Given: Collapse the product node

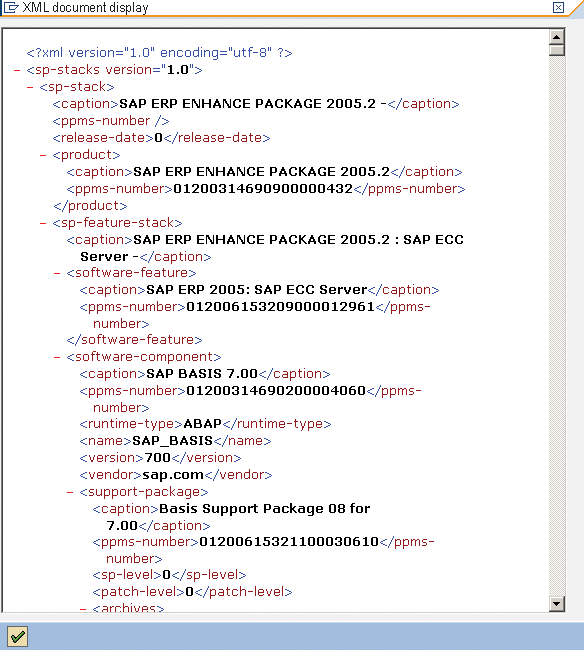Looking at the screenshot, I should (43, 155).
